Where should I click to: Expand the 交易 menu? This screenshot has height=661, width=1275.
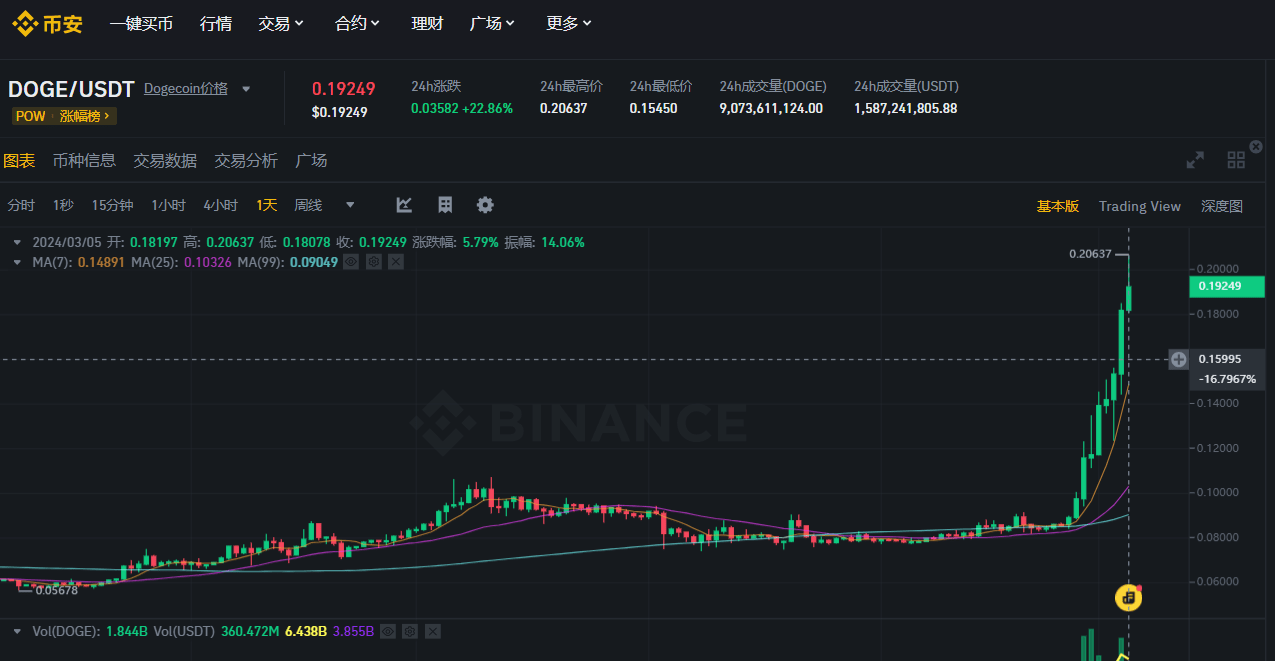(x=281, y=23)
